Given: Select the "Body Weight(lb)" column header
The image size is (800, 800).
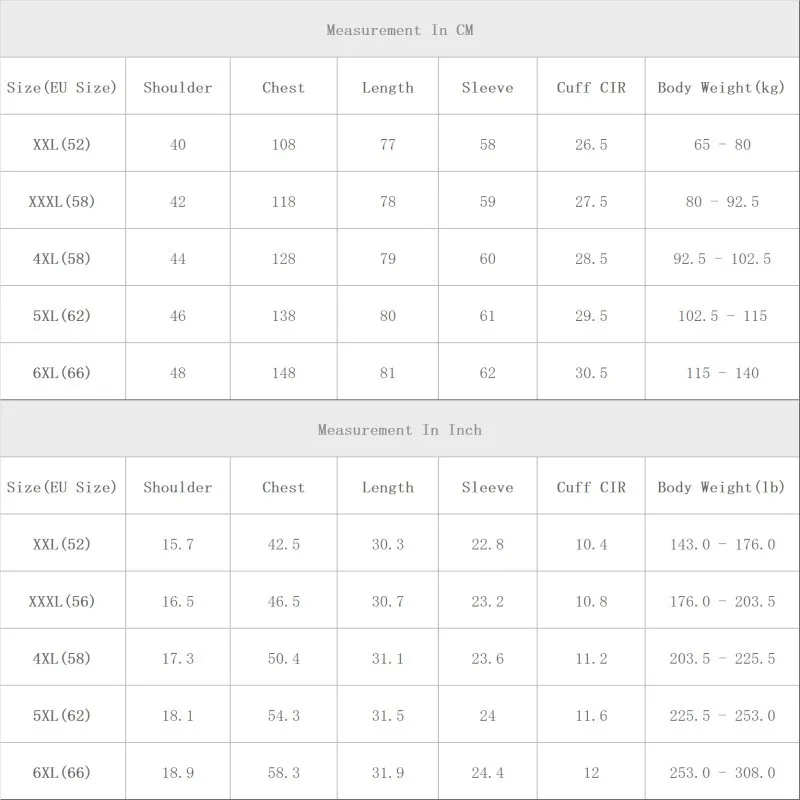Looking at the screenshot, I should (x=722, y=487).
